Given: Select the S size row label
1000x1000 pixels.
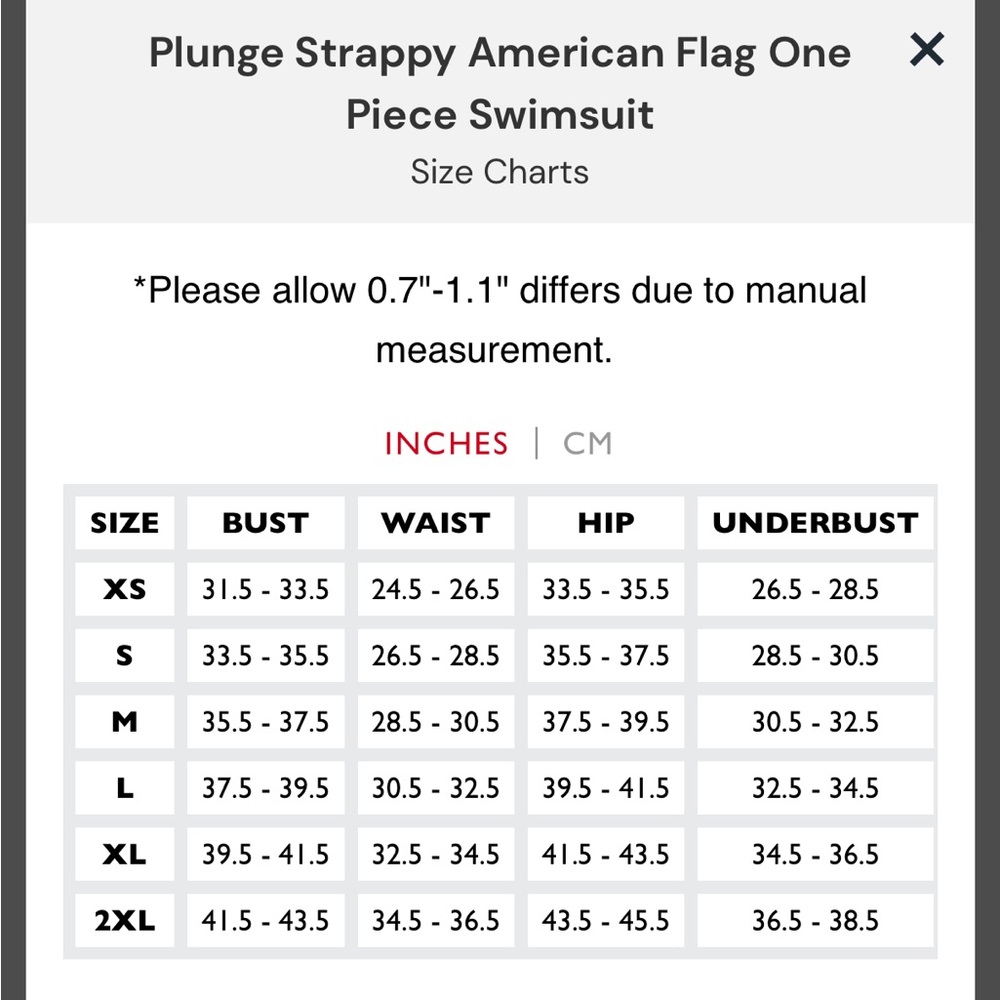Looking at the screenshot, I should pos(124,656).
